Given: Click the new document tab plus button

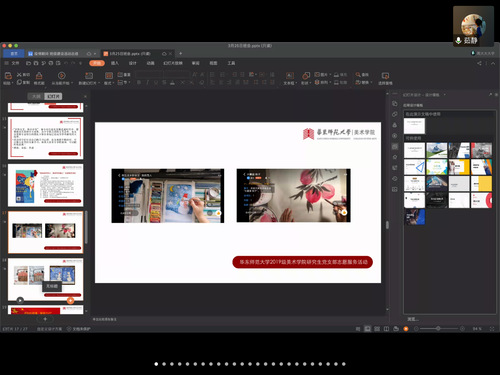Looking at the screenshot, I should 181,53.
